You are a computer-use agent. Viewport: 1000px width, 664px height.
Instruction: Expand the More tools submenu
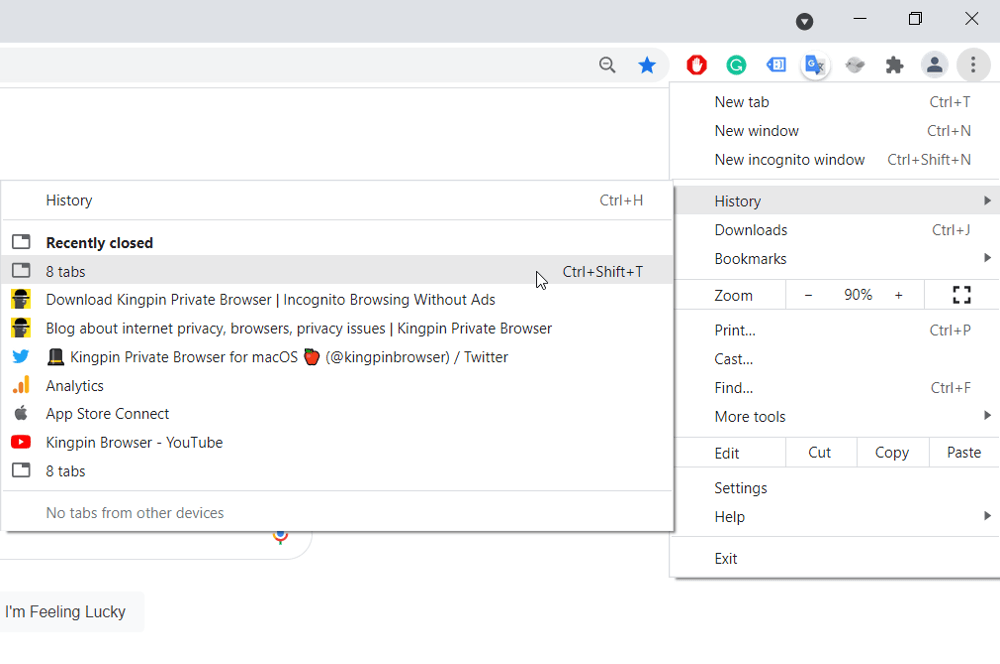tap(750, 416)
